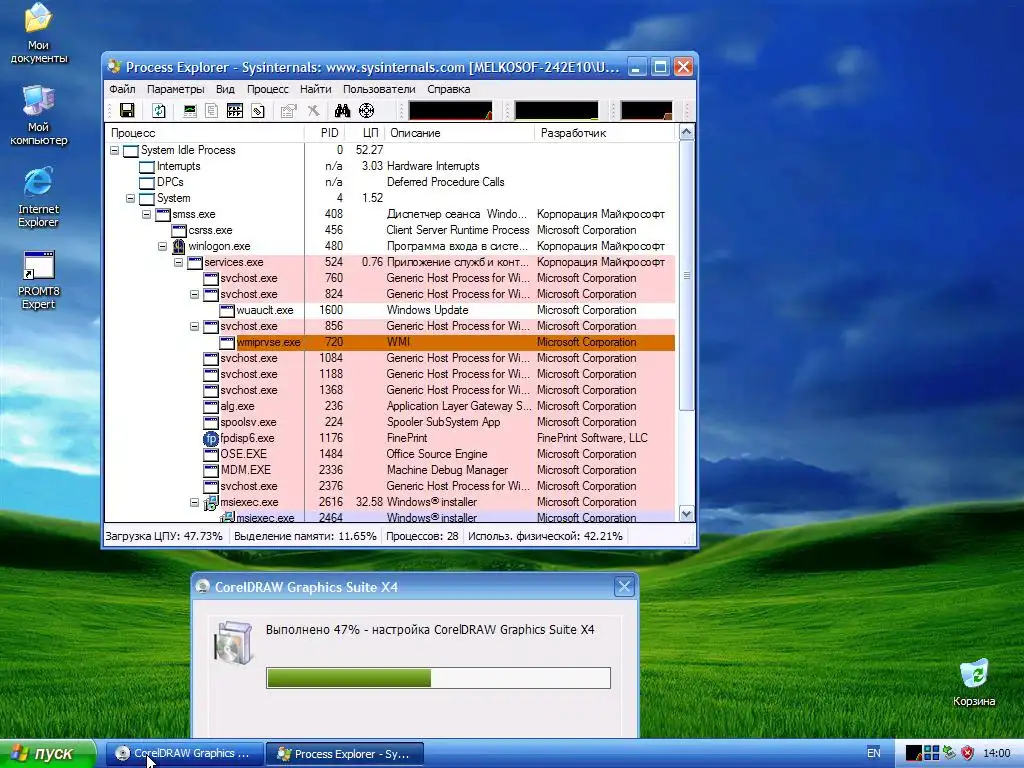Screen dimensions: 1024x768
Task: Click the Save toolbar icon
Action: click(127, 110)
